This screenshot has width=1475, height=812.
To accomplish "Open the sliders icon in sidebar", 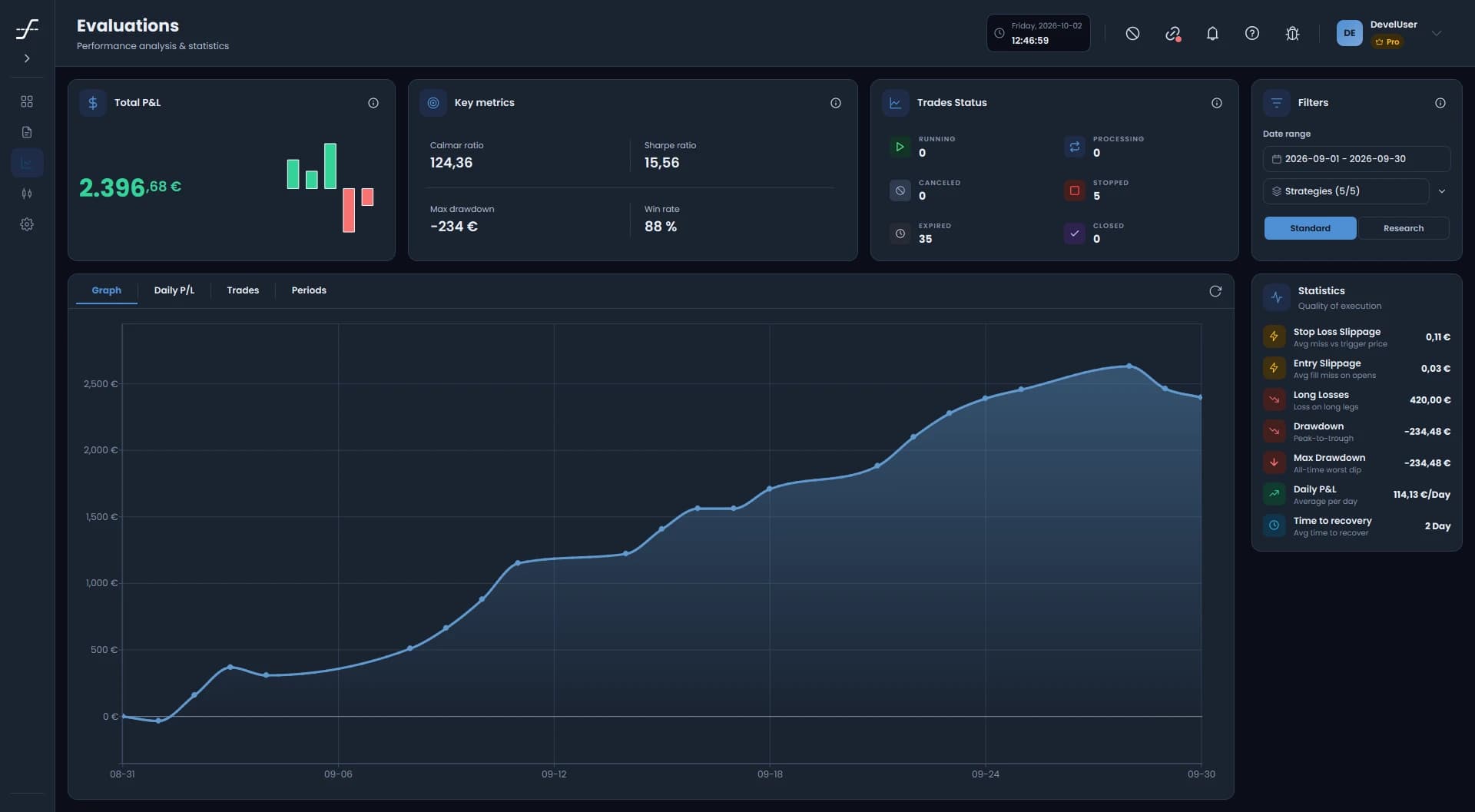I will tap(27, 194).
